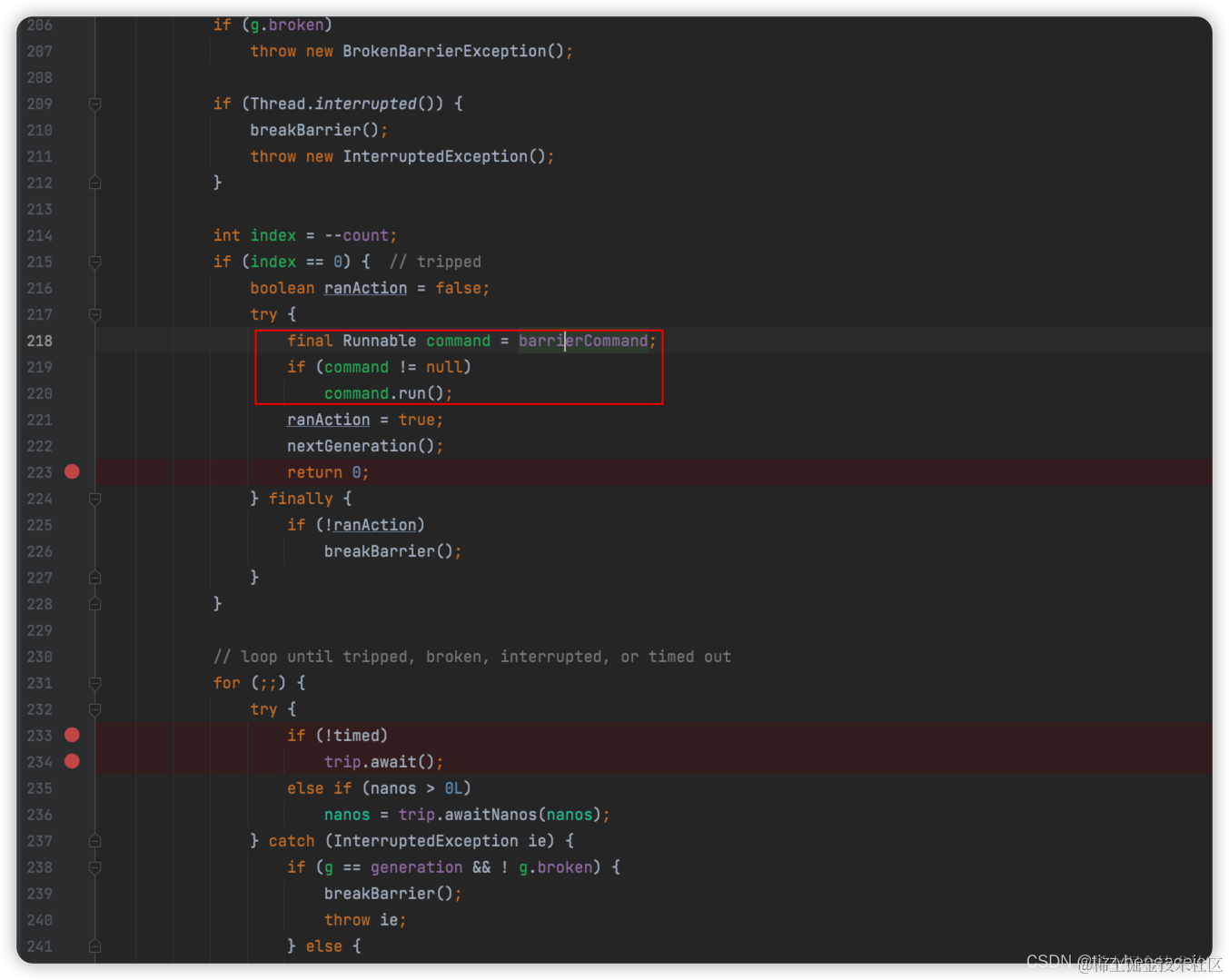Click the fold marker on line 241

tap(94, 946)
